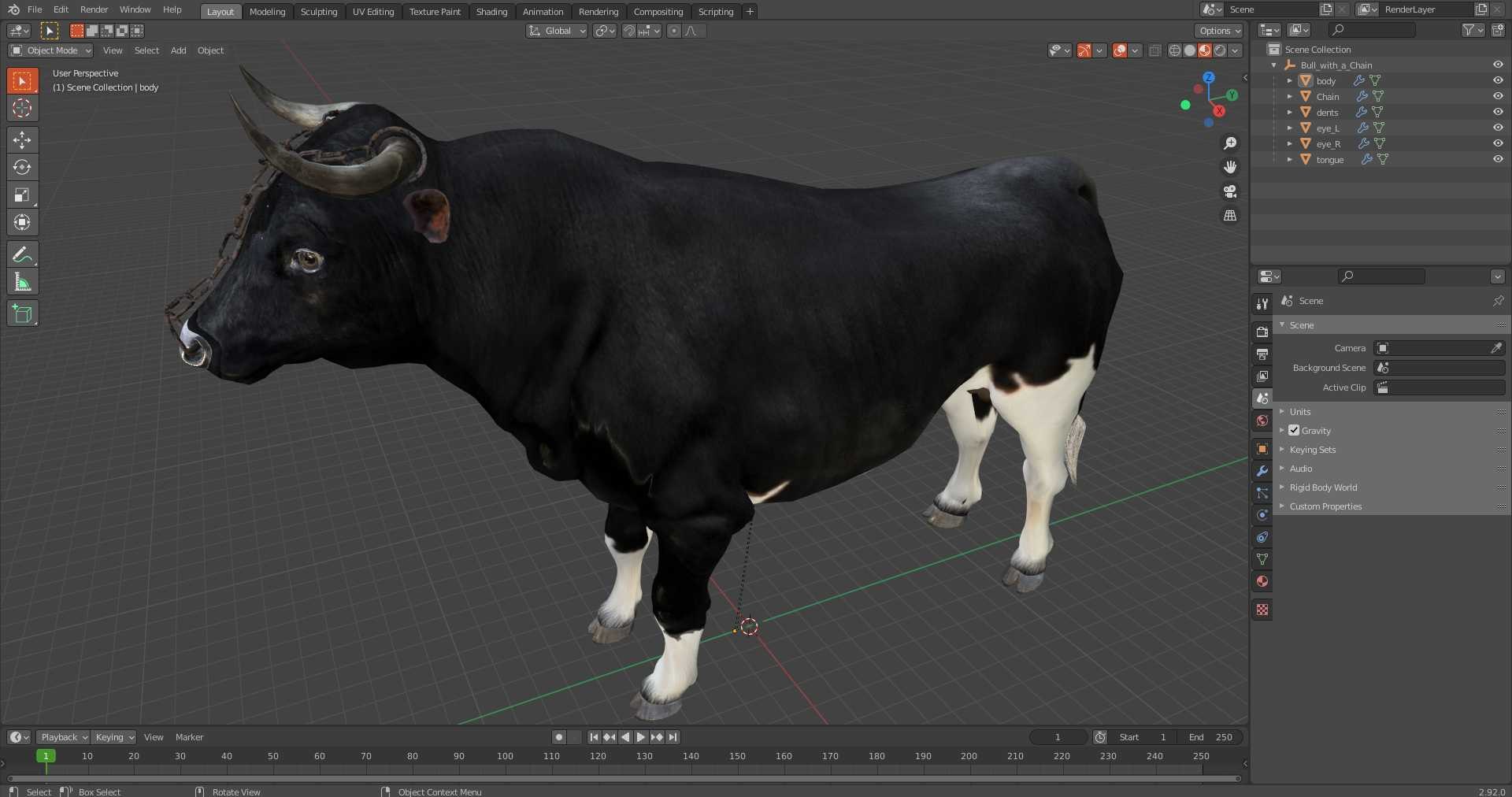Screen dimensions: 1512x797
Task: Select the Cursor tool in toolbar
Action: point(22,108)
